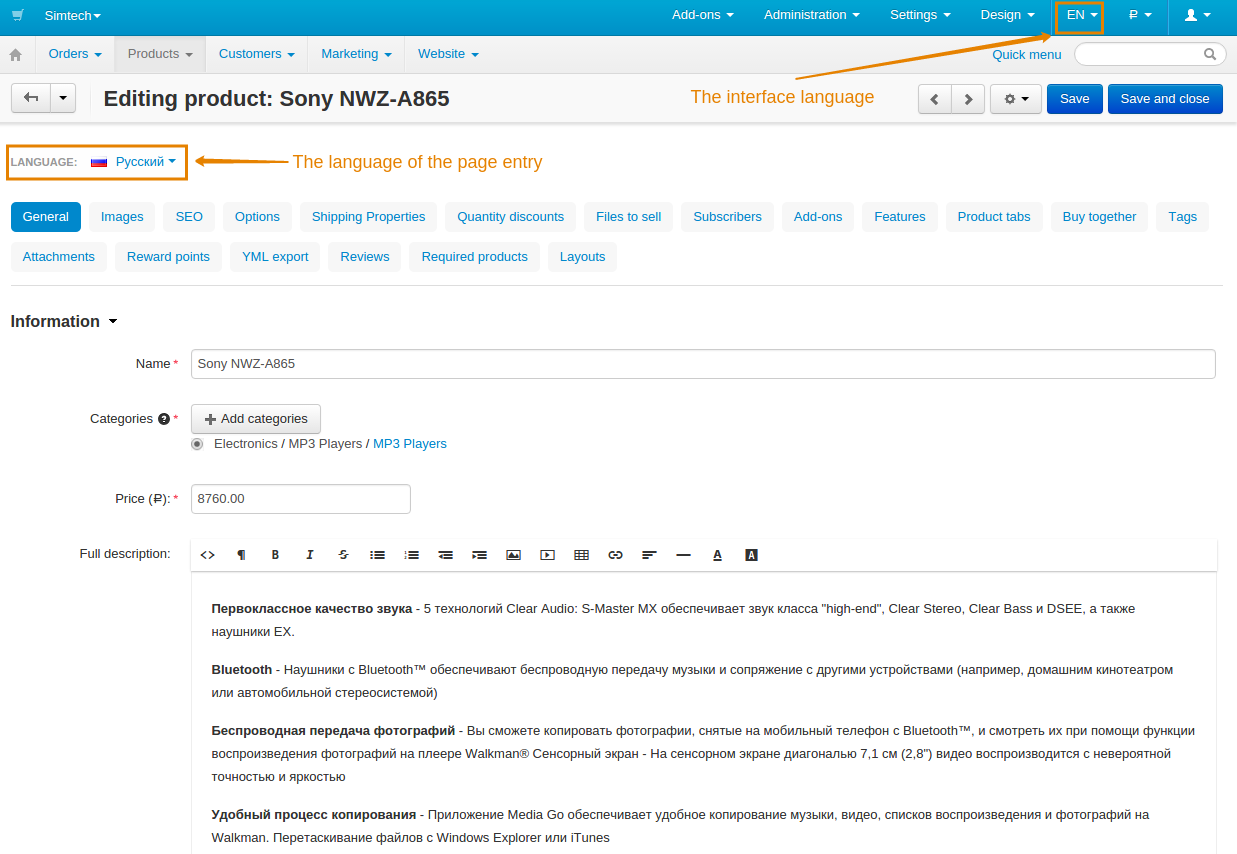
Task: Toggle HTML source view in editor
Action: [208, 555]
